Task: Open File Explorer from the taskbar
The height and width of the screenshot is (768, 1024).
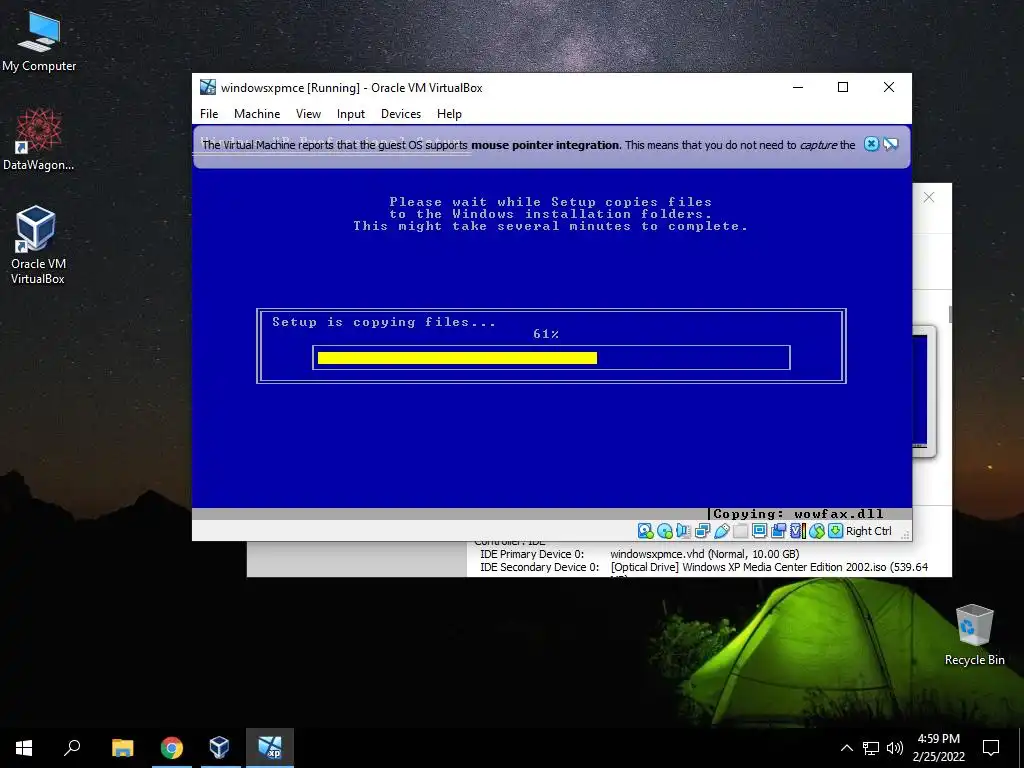Action: [123, 748]
